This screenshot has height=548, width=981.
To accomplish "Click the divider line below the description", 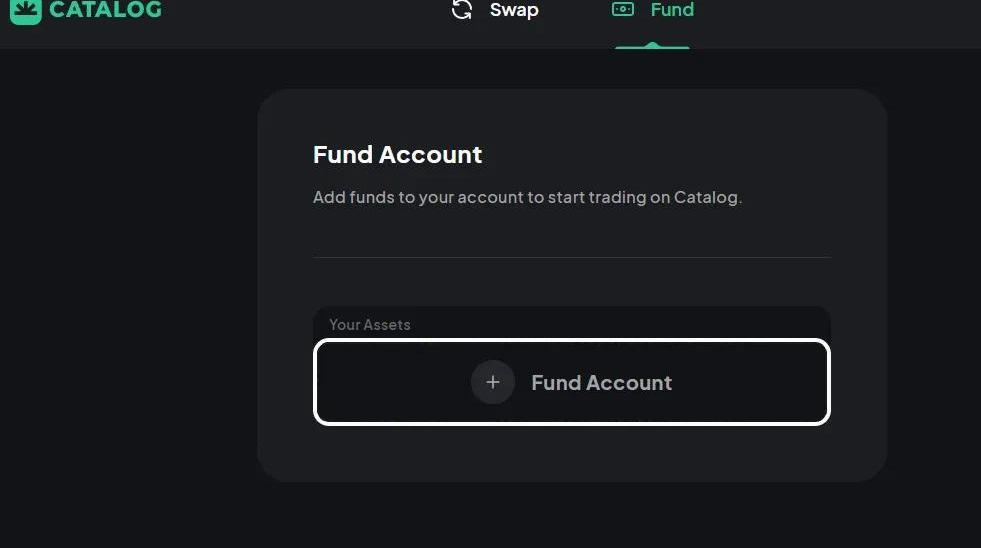I will [571, 257].
